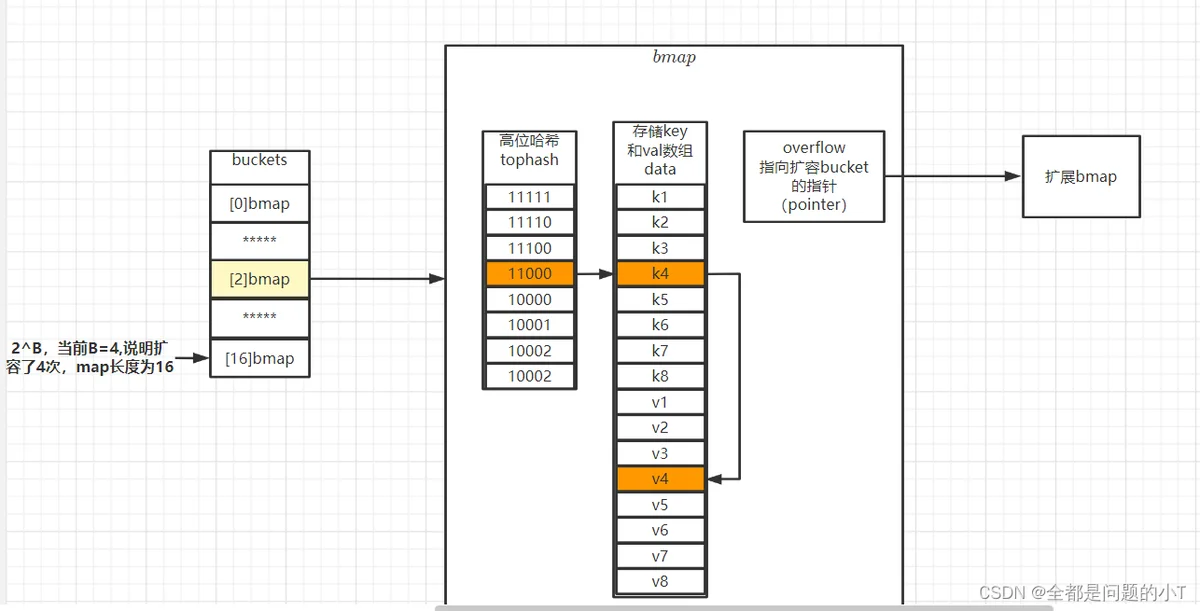Click the horizontal scrollbar at the bottom
The height and width of the screenshot is (611, 1200).
[x=743, y=607]
